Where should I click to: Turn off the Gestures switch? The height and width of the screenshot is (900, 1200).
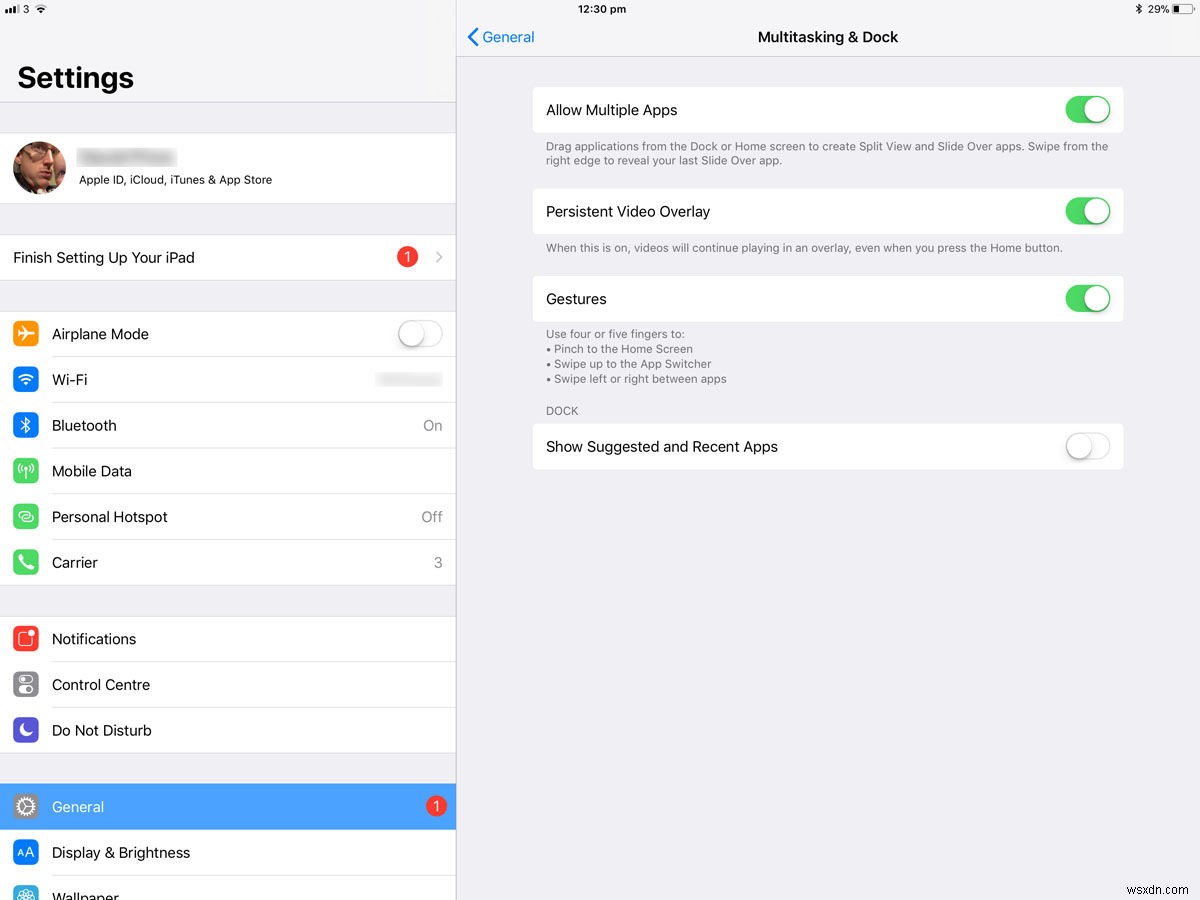click(x=1088, y=298)
